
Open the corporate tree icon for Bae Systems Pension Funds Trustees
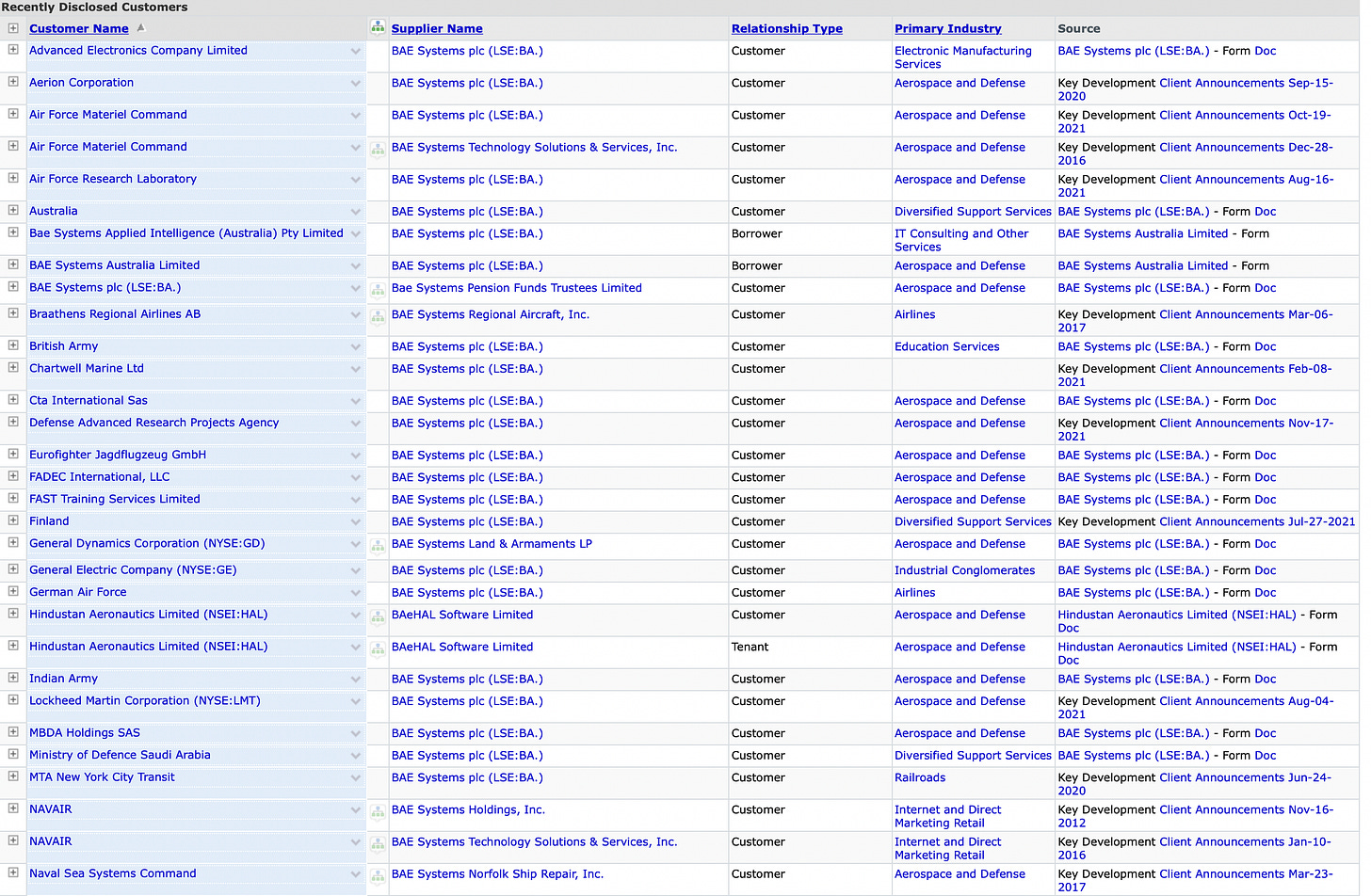tap(378, 290)
